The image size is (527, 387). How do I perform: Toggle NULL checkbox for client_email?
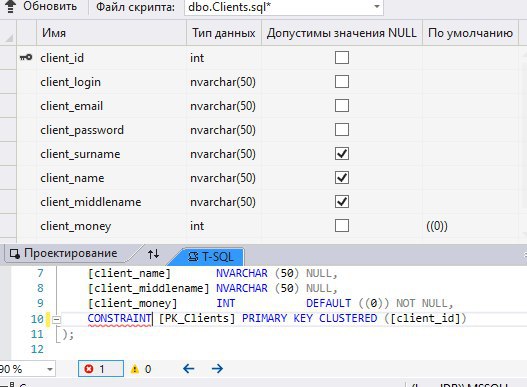pos(342,106)
